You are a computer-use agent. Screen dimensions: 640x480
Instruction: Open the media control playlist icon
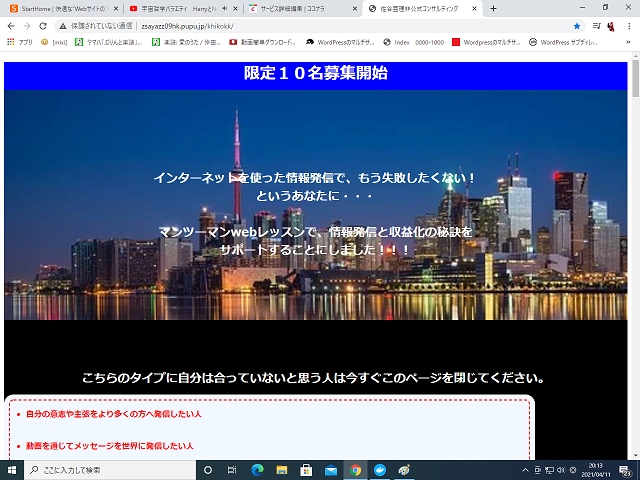tap(596, 26)
